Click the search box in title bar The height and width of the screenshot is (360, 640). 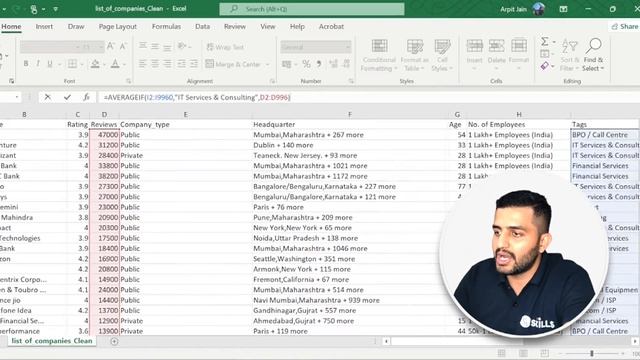[x=312, y=9]
